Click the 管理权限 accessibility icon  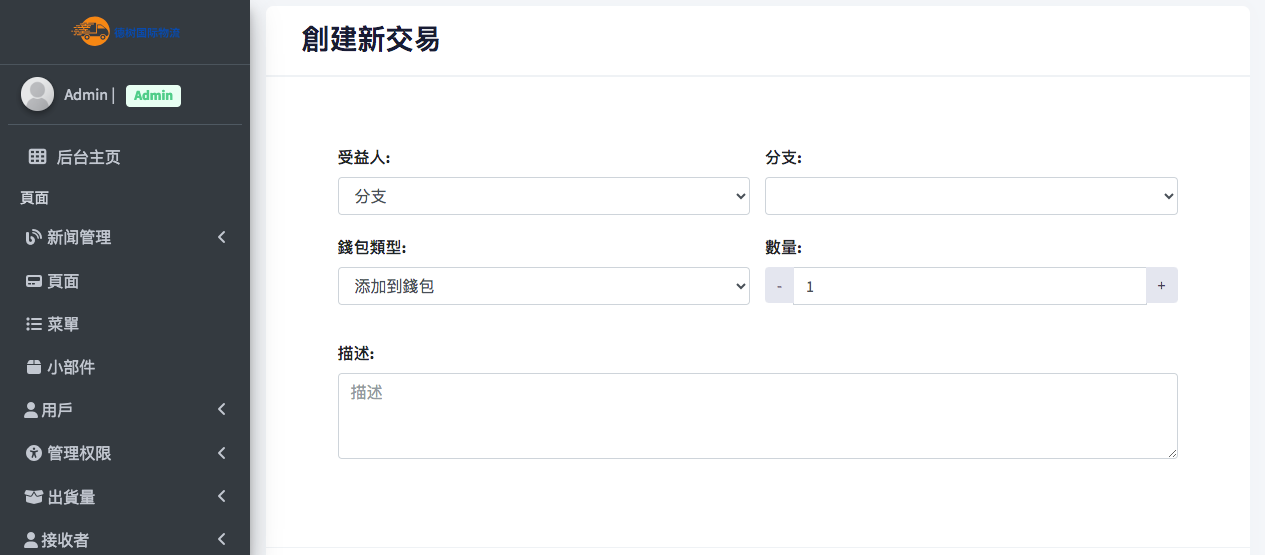(33, 453)
